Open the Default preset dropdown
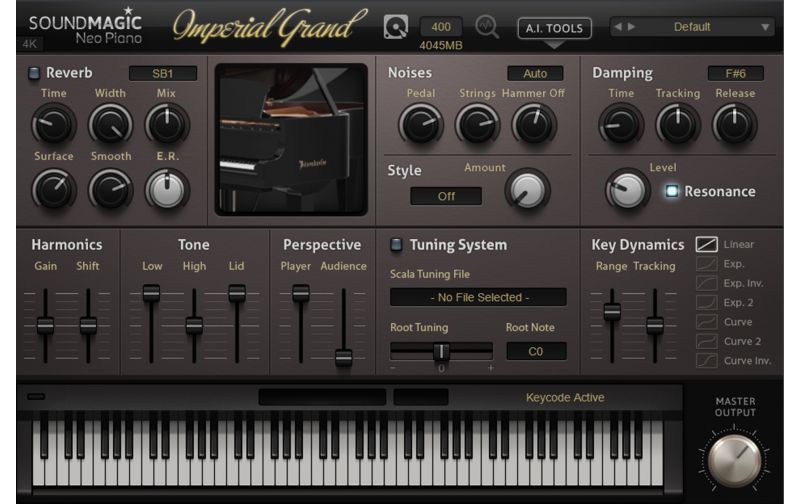This screenshot has width=800, height=504. click(x=692, y=27)
